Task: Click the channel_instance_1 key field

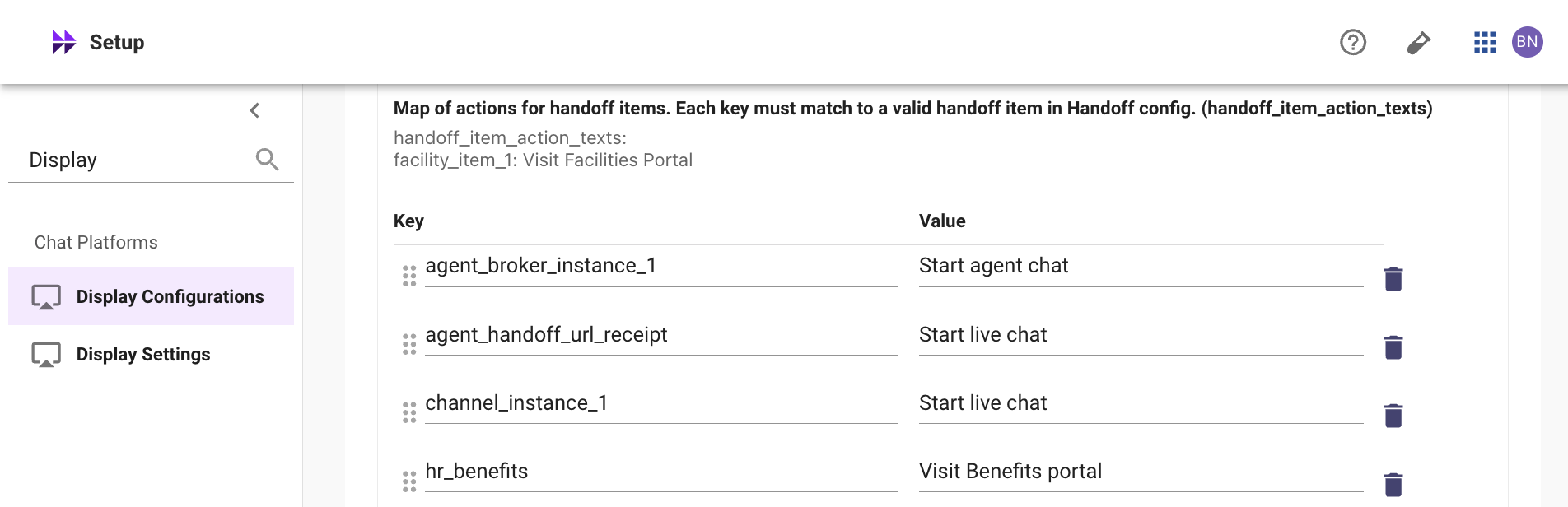Action: (x=659, y=403)
